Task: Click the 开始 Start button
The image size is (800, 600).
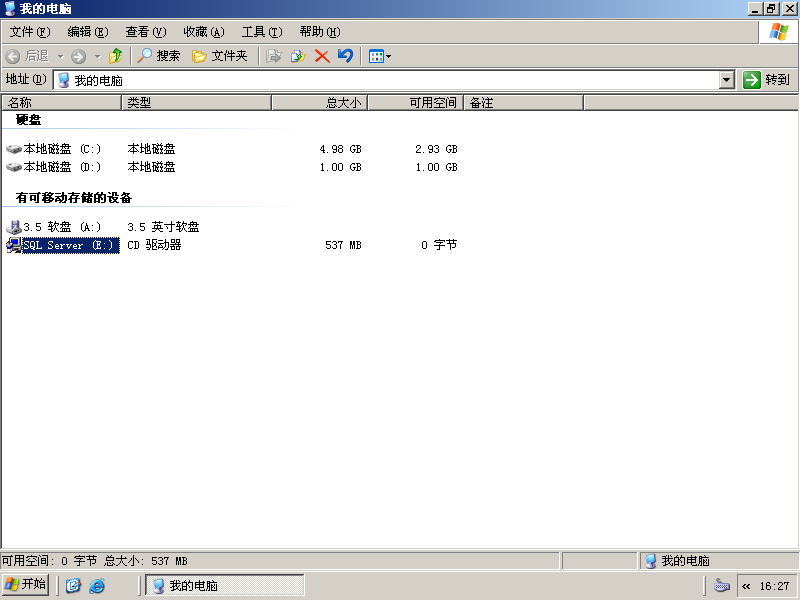Action: tap(26, 584)
